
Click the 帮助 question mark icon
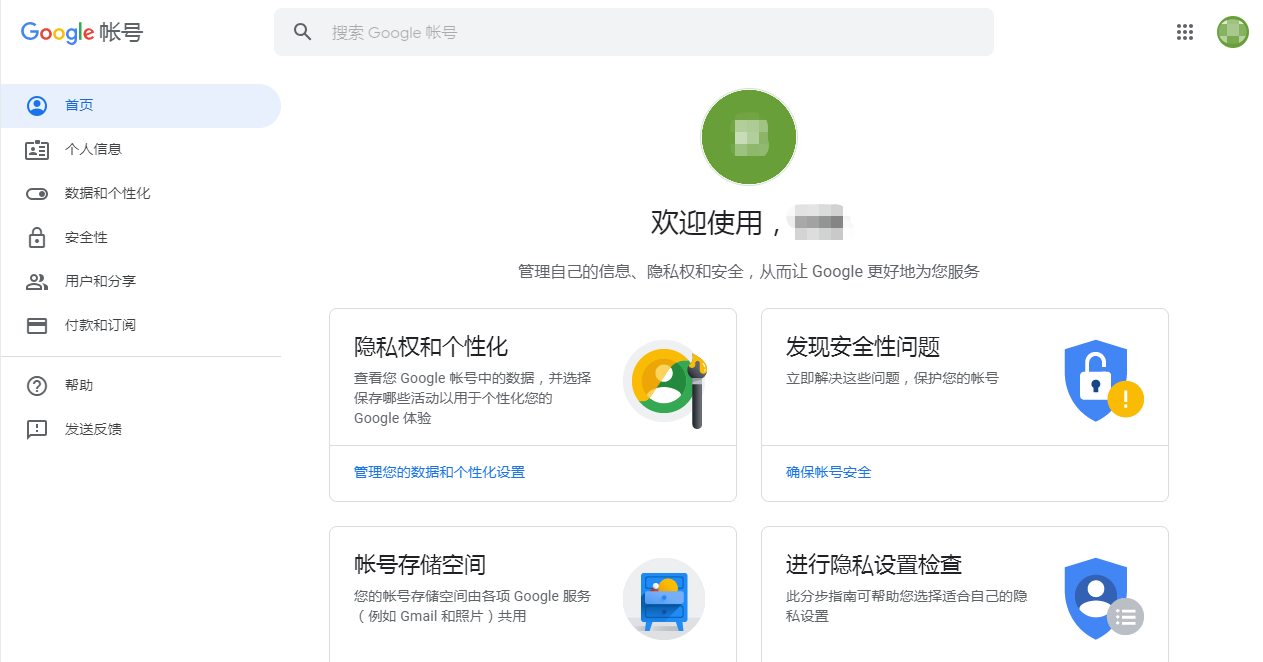tap(37, 385)
